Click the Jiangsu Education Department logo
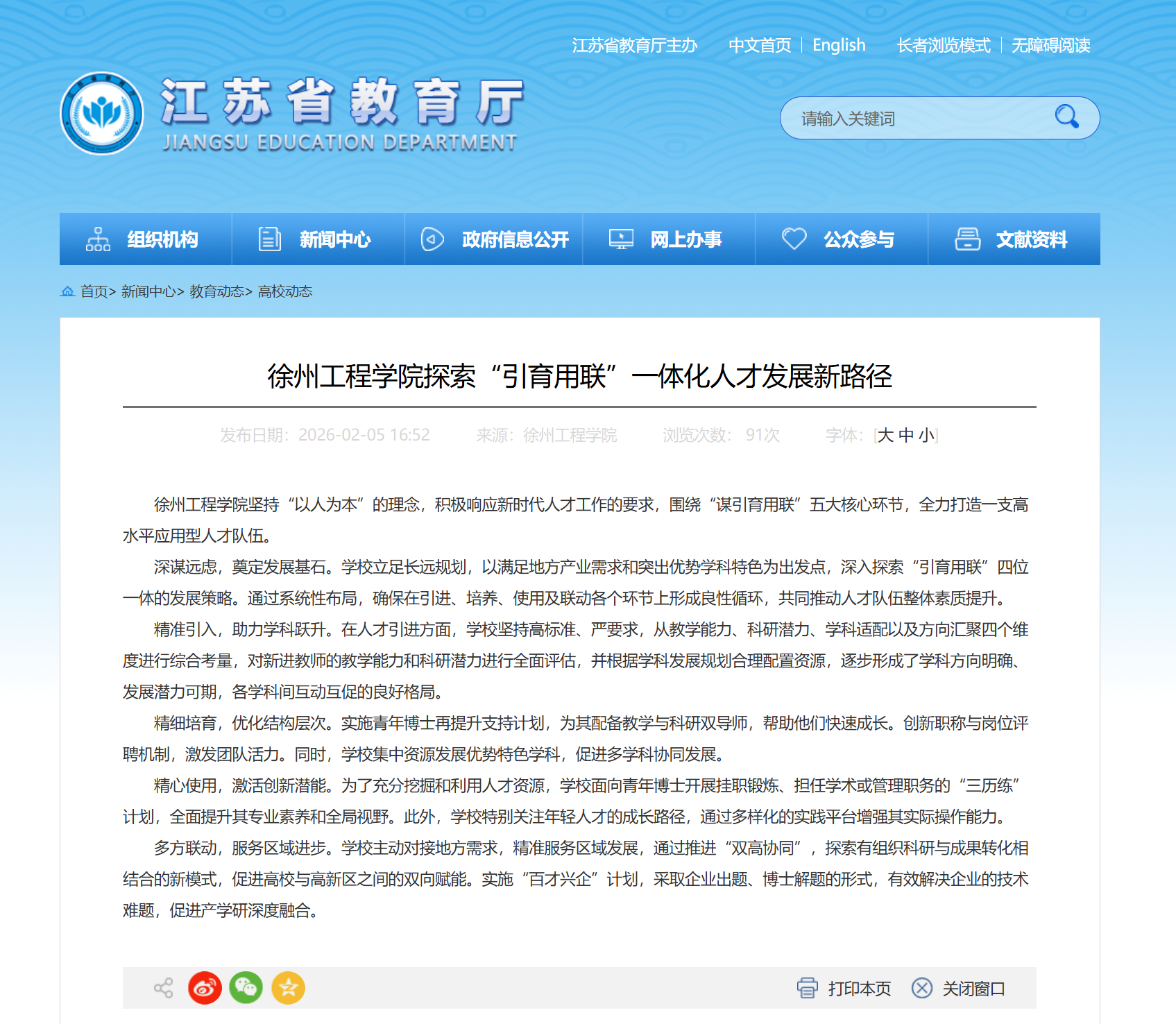This screenshot has width=1176, height=1024. [102, 114]
